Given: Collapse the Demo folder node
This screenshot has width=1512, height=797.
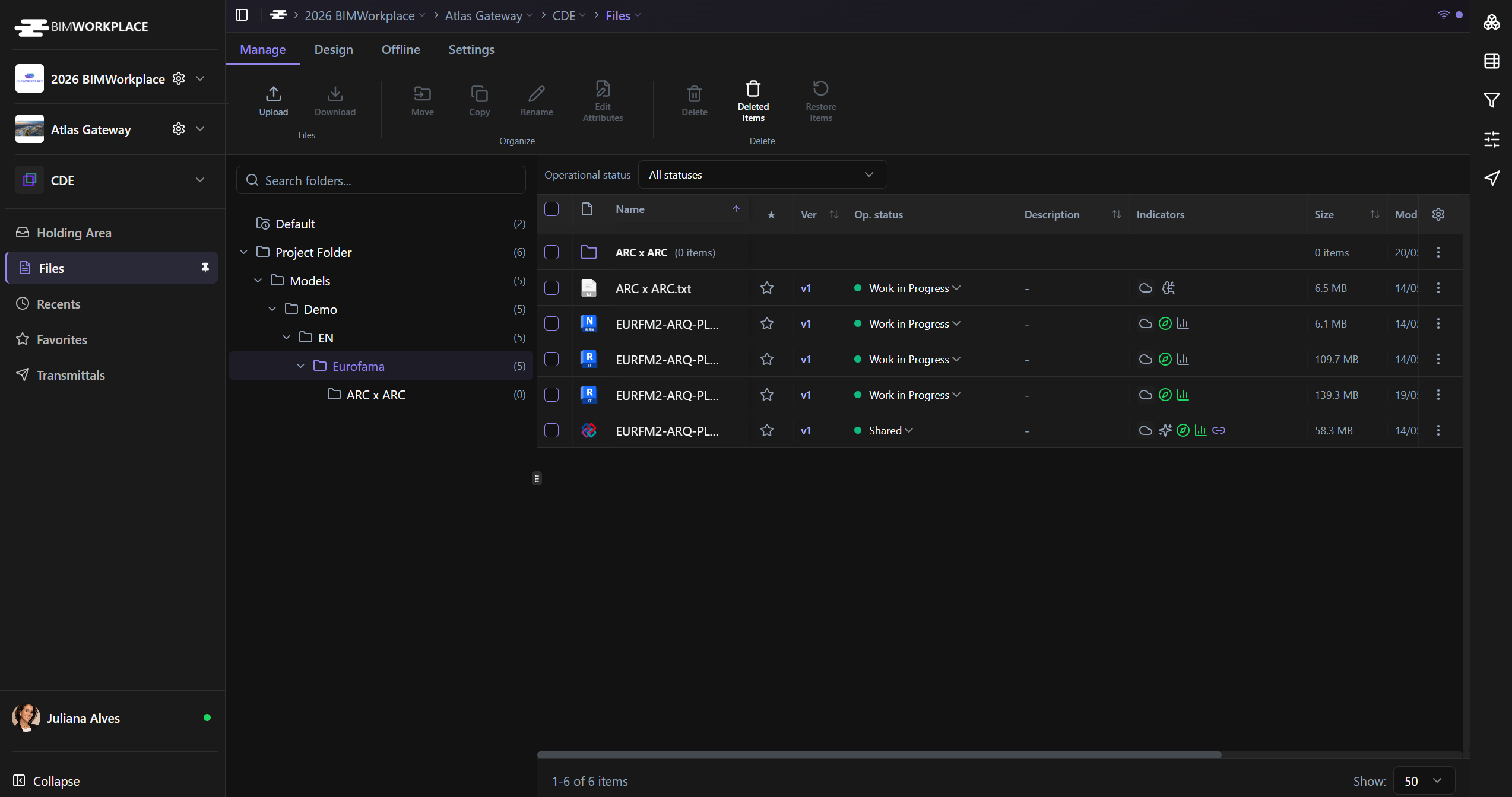Looking at the screenshot, I should coord(272,309).
